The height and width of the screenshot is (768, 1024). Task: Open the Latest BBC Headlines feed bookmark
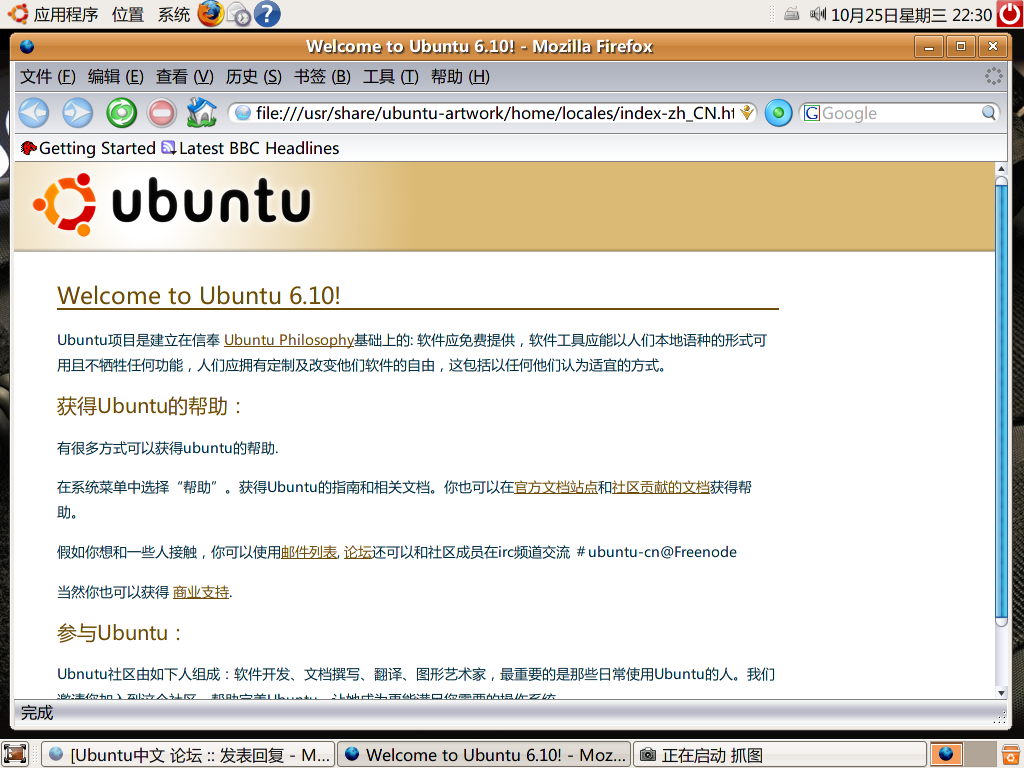(250, 148)
